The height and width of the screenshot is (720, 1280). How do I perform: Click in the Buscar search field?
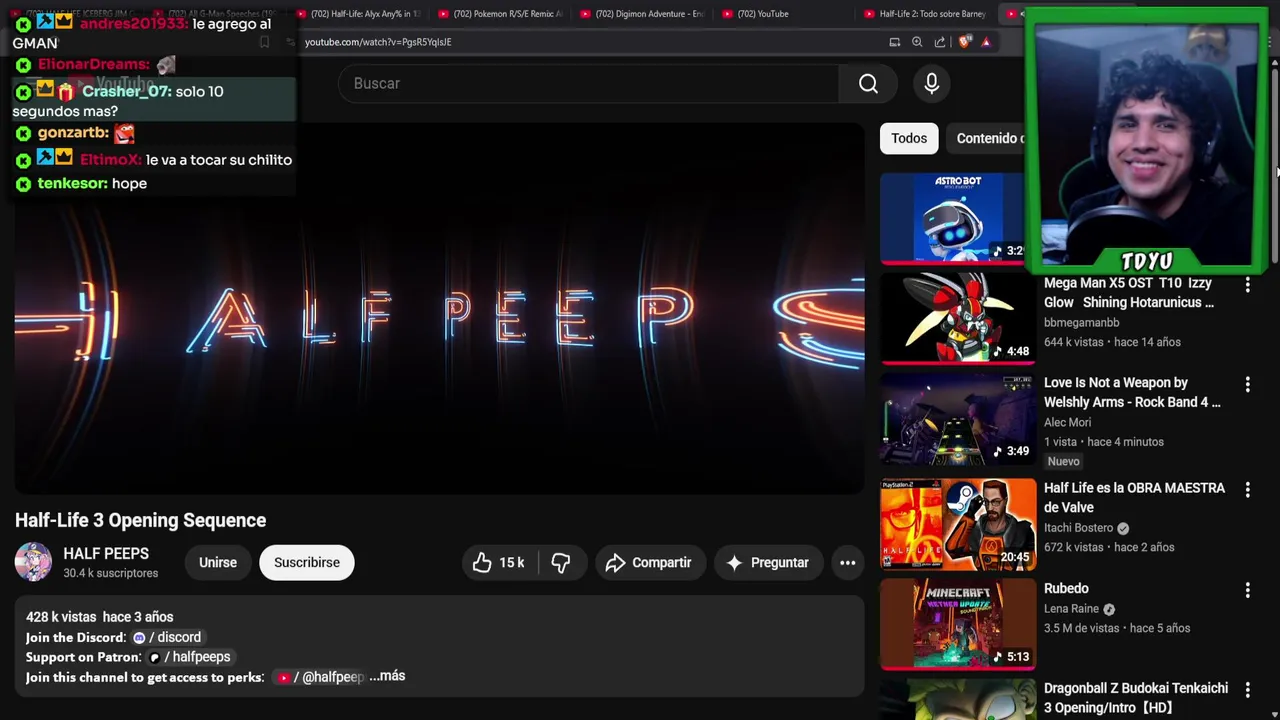click(x=589, y=84)
